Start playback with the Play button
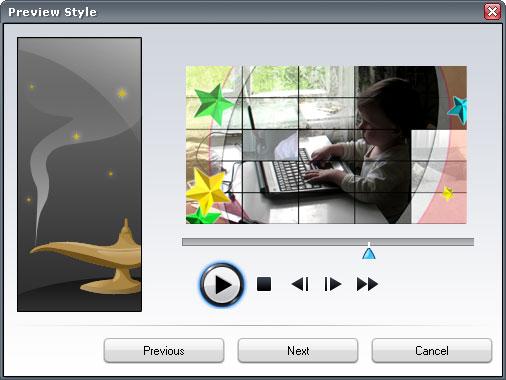Image resolution: width=506 pixels, height=380 pixels. (222, 285)
